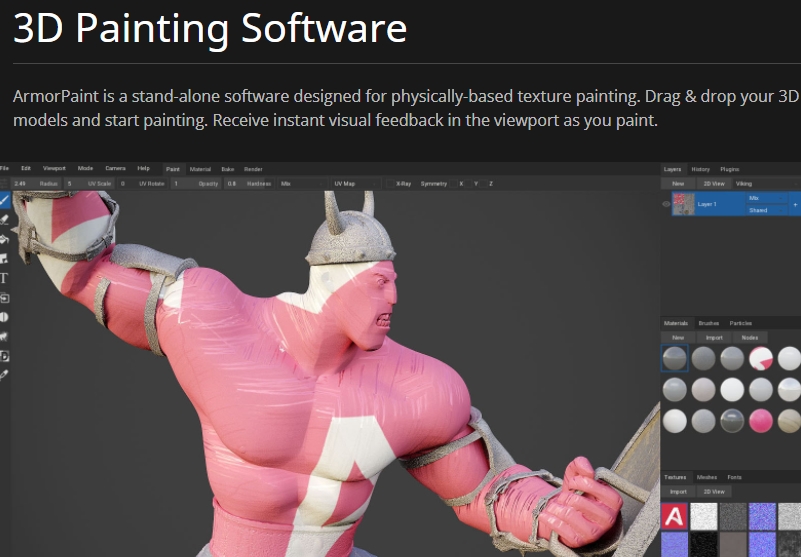The height and width of the screenshot is (557, 801).
Task: Switch to the Bake workspace tab
Action: tap(228, 169)
